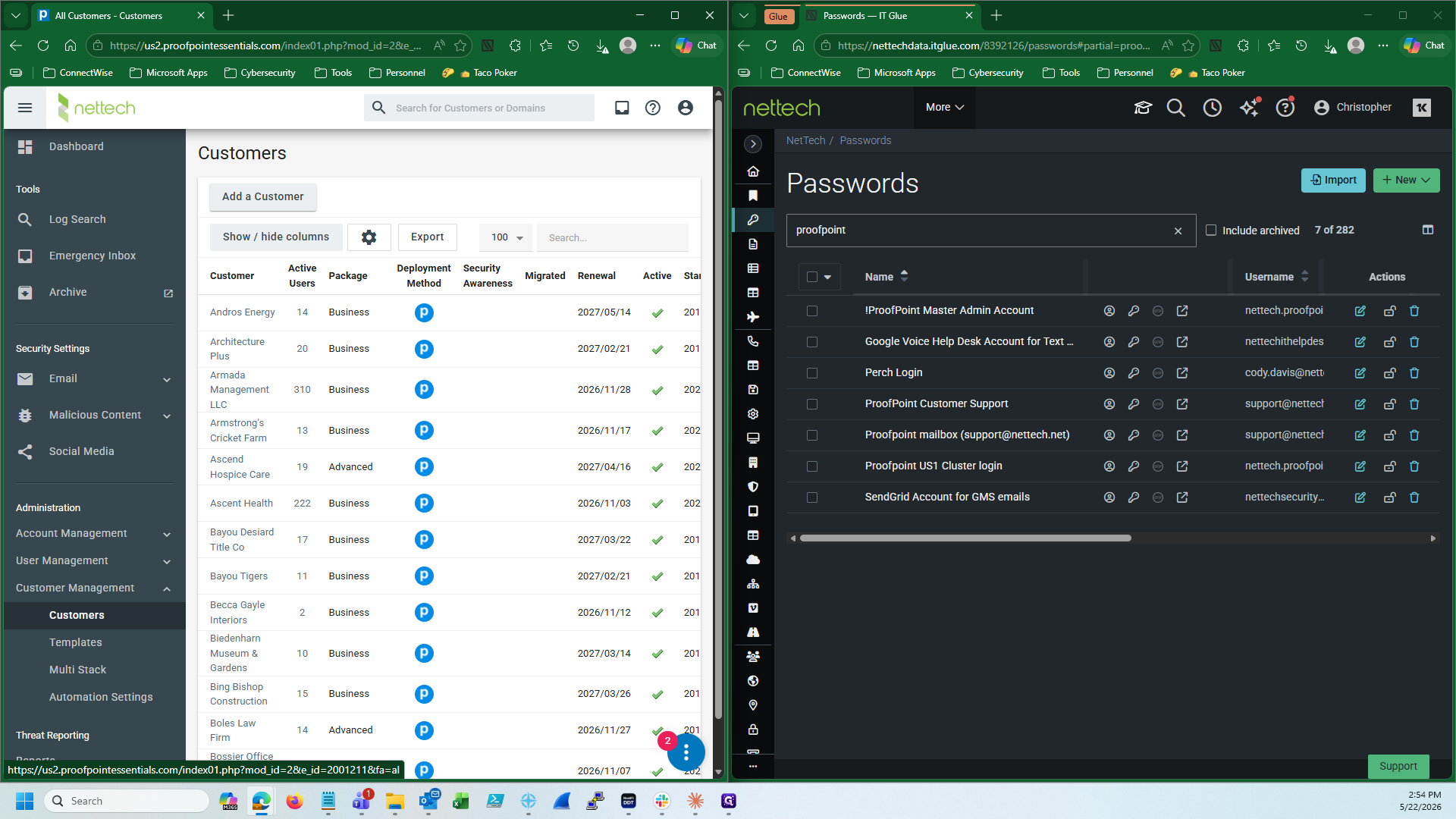
Task: Tick the Perch Login row checkbox
Action: coord(812,373)
